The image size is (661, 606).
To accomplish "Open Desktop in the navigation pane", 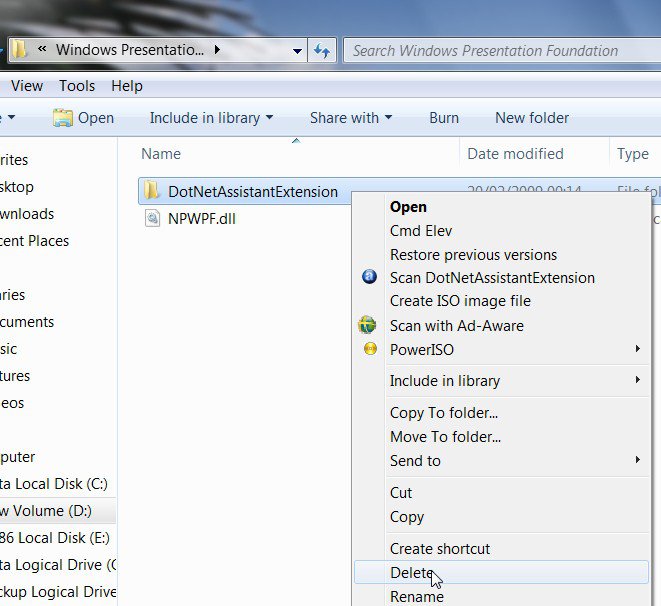I will (17, 187).
